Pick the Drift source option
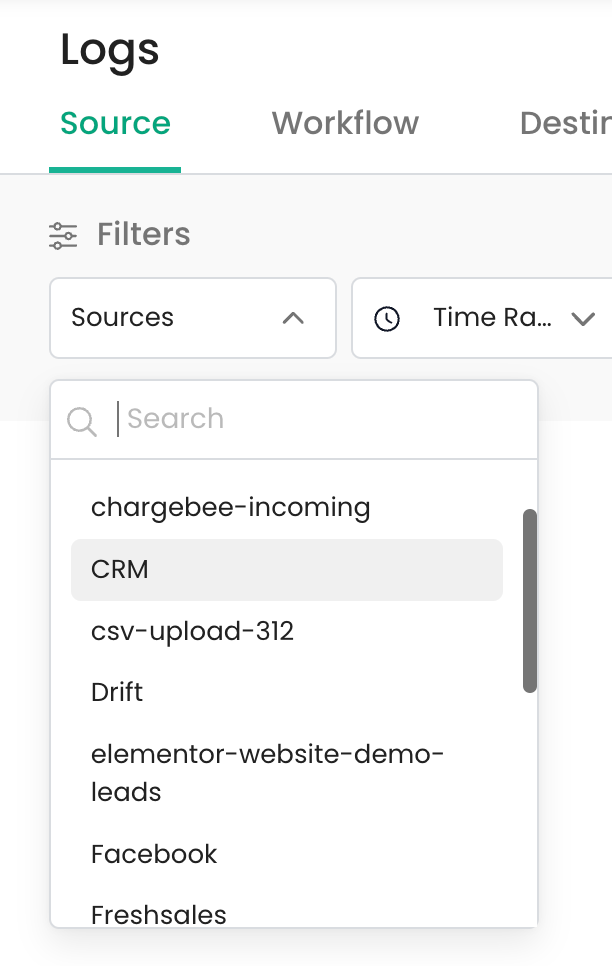The height and width of the screenshot is (966, 612). click(x=287, y=692)
